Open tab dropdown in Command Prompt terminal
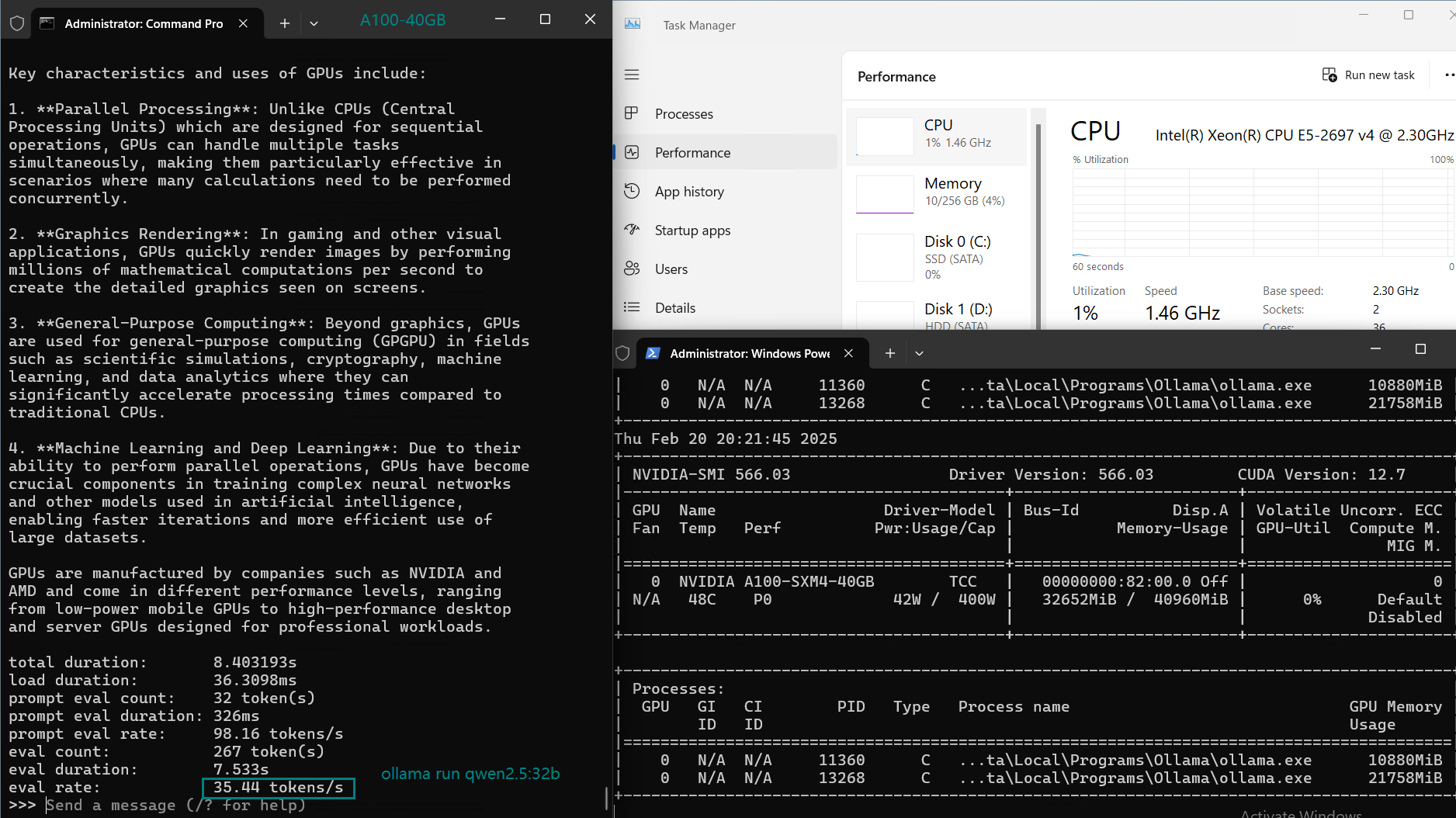Viewport: 1456px width, 818px height. coord(314,23)
